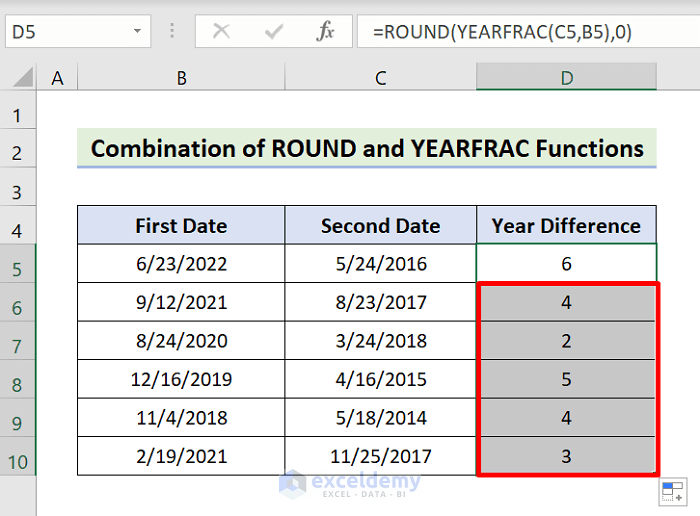Select column C header
The height and width of the screenshot is (516, 700).
click(380, 78)
